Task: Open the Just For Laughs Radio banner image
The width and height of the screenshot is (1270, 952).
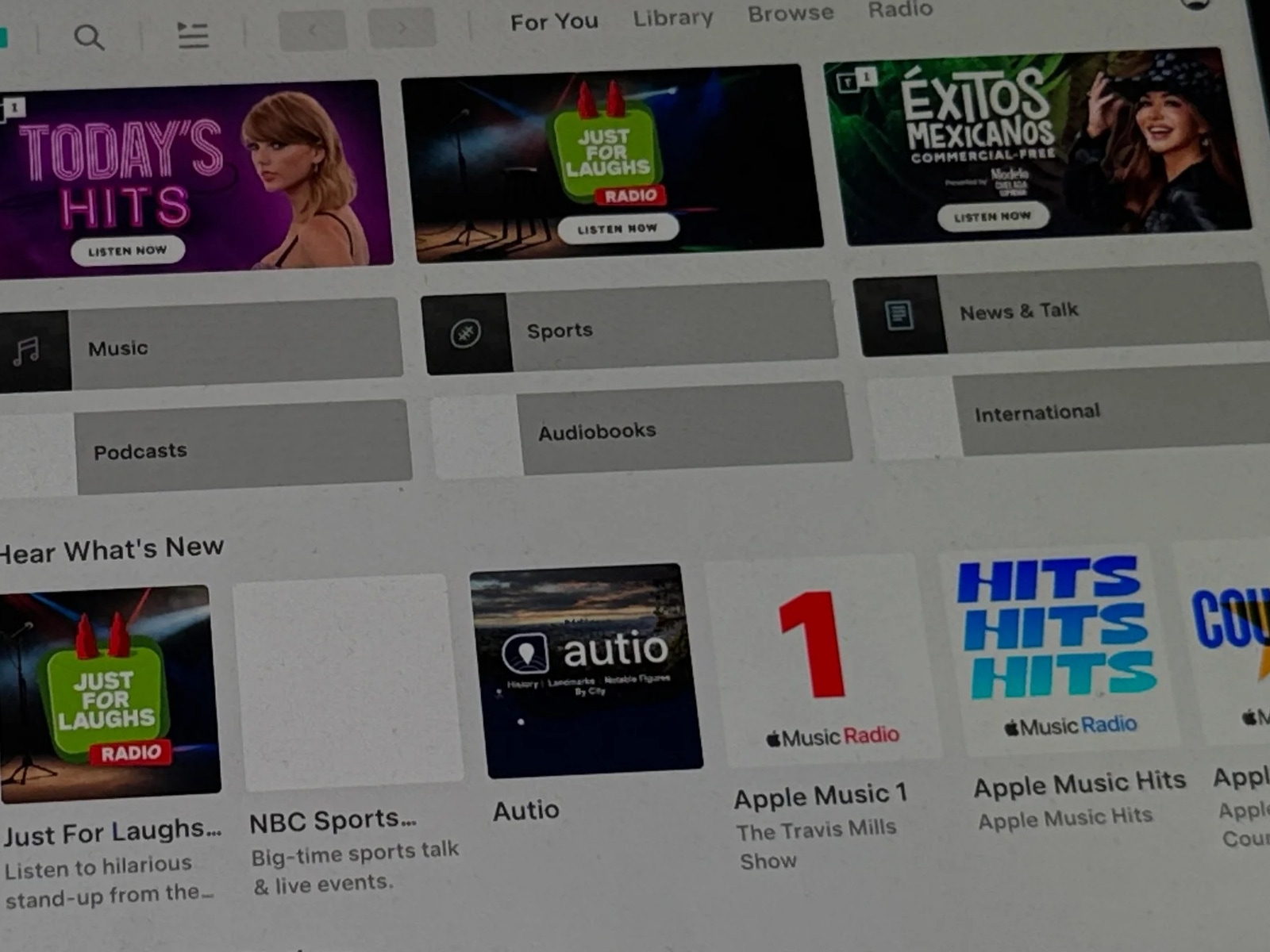Action: pyautogui.click(x=612, y=163)
